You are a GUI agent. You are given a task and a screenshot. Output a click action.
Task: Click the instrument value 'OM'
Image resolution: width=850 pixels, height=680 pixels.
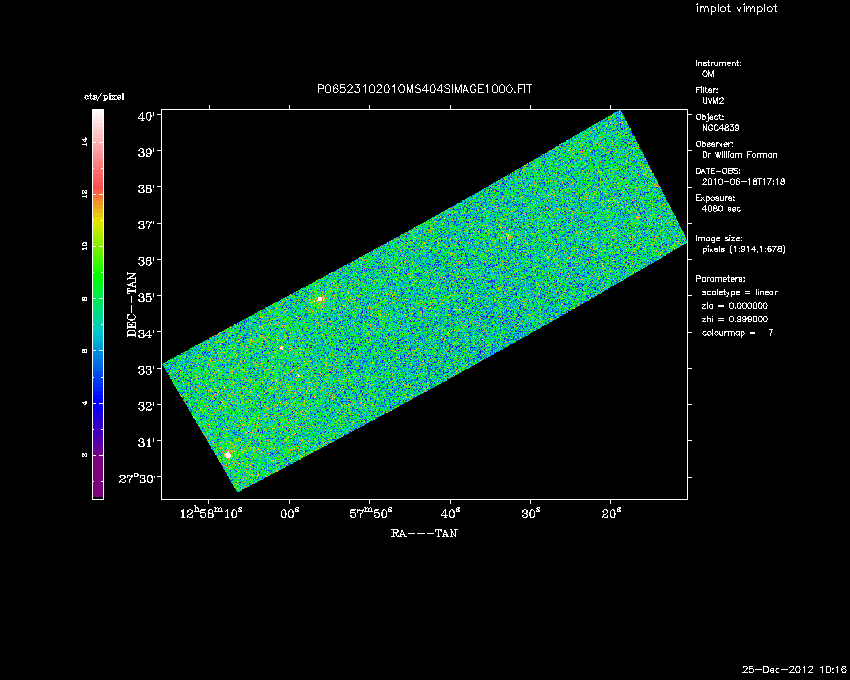click(x=708, y=74)
